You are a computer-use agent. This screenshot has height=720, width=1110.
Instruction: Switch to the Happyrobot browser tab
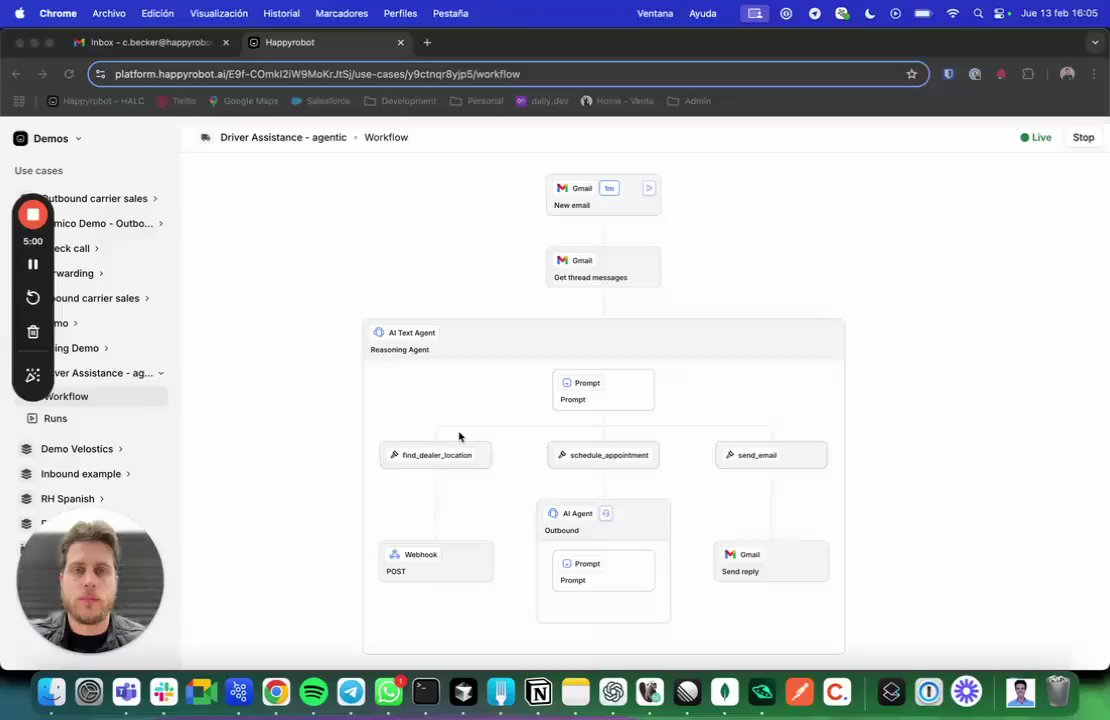(326, 42)
